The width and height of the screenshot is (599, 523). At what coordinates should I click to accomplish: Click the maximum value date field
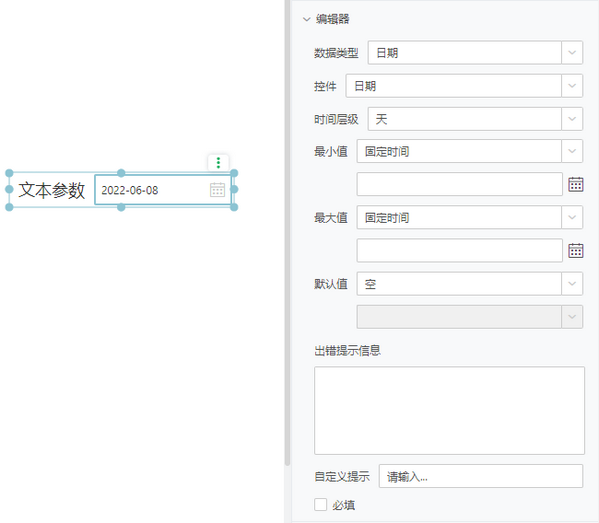click(460, 251)
